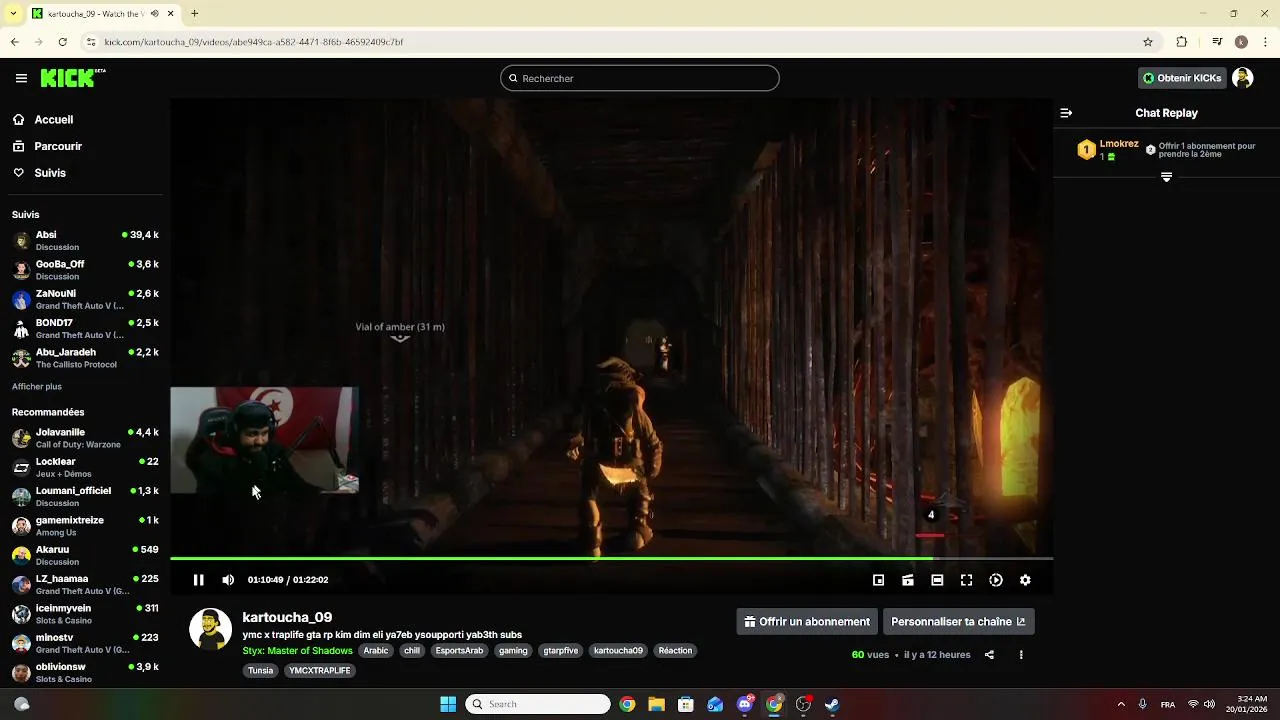The image size is (1280, 720).
Task: Open the hamburger menu next to Kick logo
Action: point(21,78)
